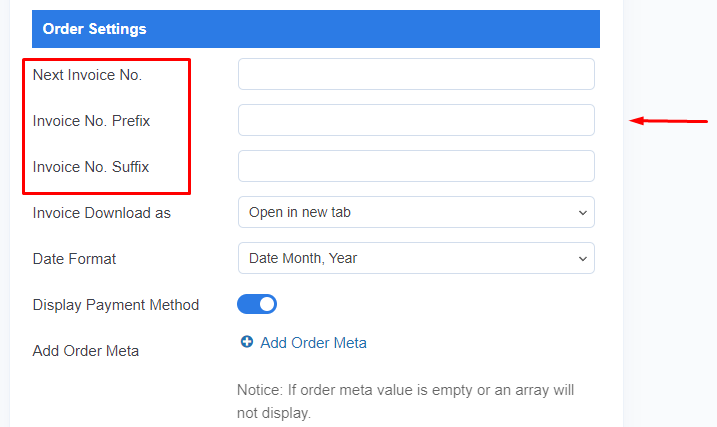Screen dimensions: 717x427
Task: Focus the Next Invoice No. input field
Action: click(416, 74)
